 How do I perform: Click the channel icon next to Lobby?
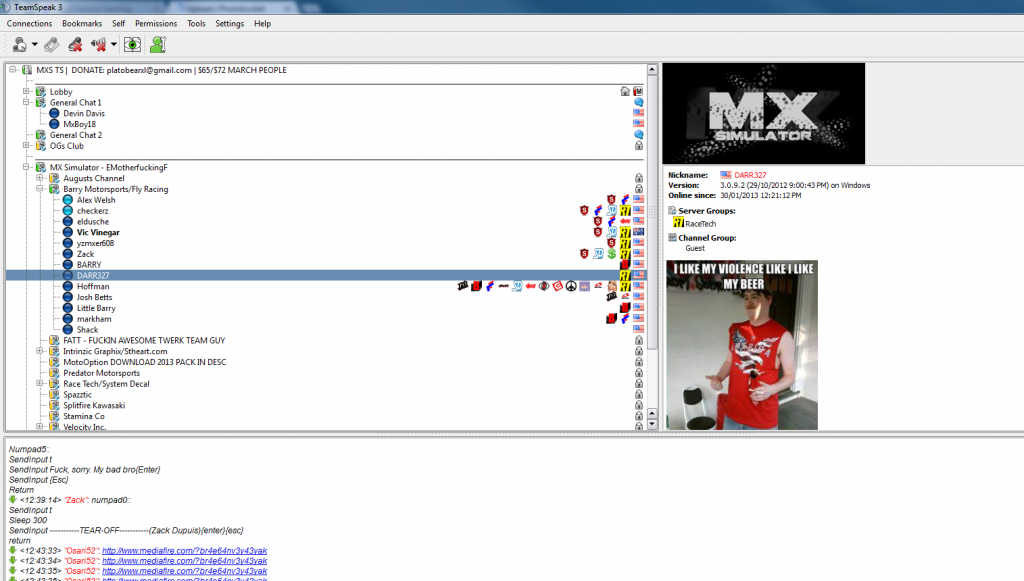tap(40, 91)
